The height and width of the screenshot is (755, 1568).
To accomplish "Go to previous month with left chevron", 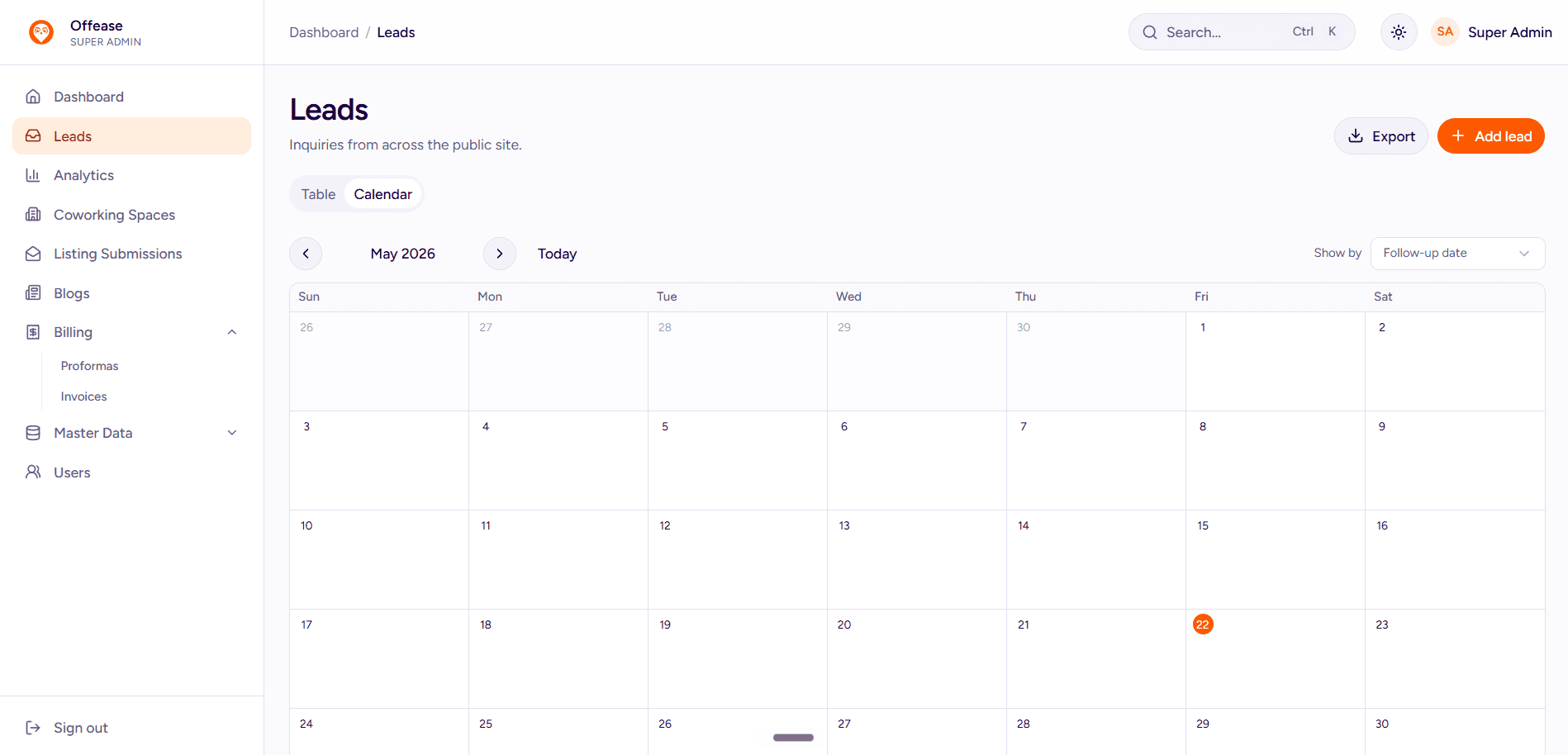I will click(x=306, y=254).
